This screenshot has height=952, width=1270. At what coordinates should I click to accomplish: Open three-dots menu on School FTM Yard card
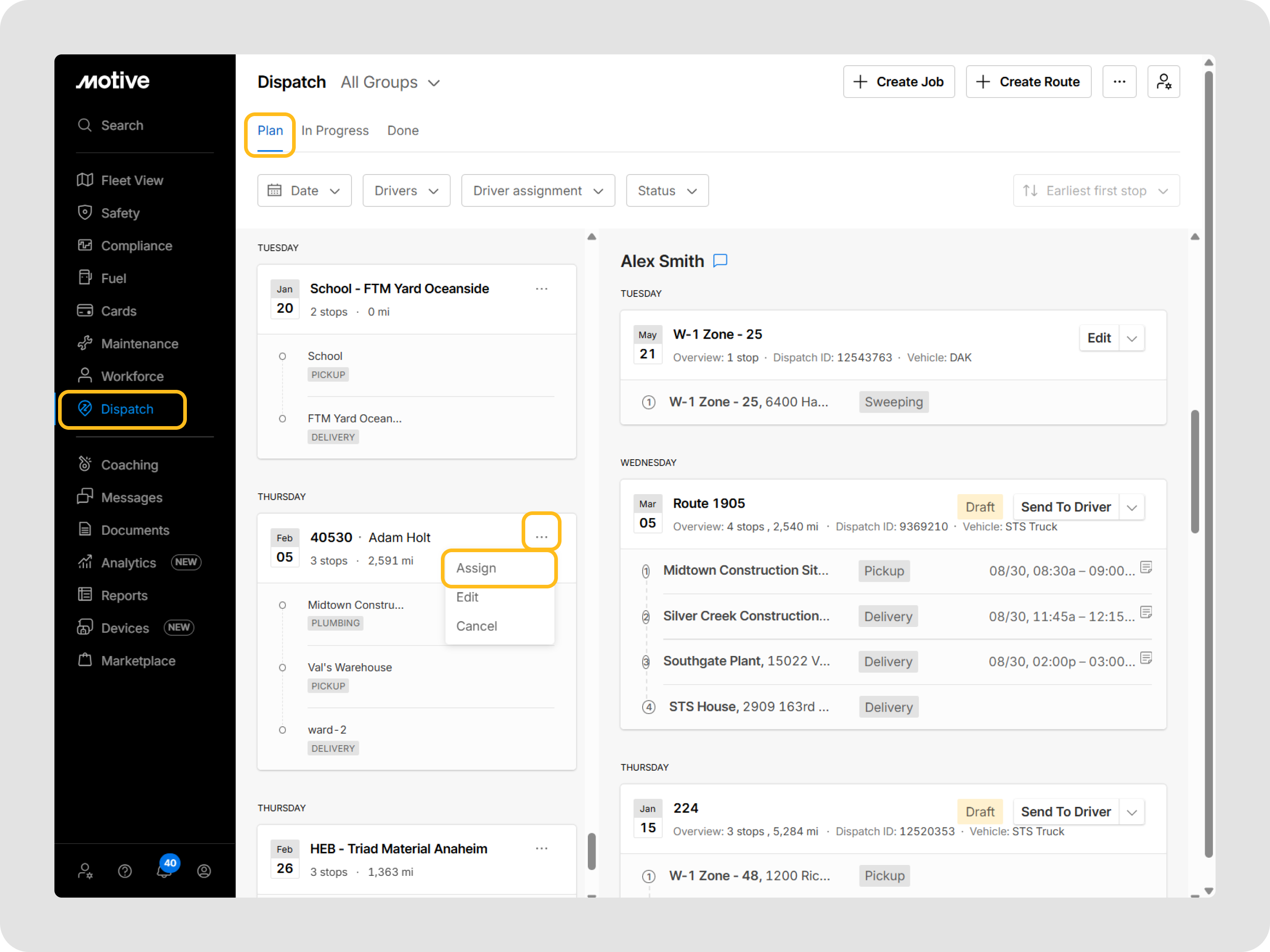pyautogui.click(x=542, y=289)
